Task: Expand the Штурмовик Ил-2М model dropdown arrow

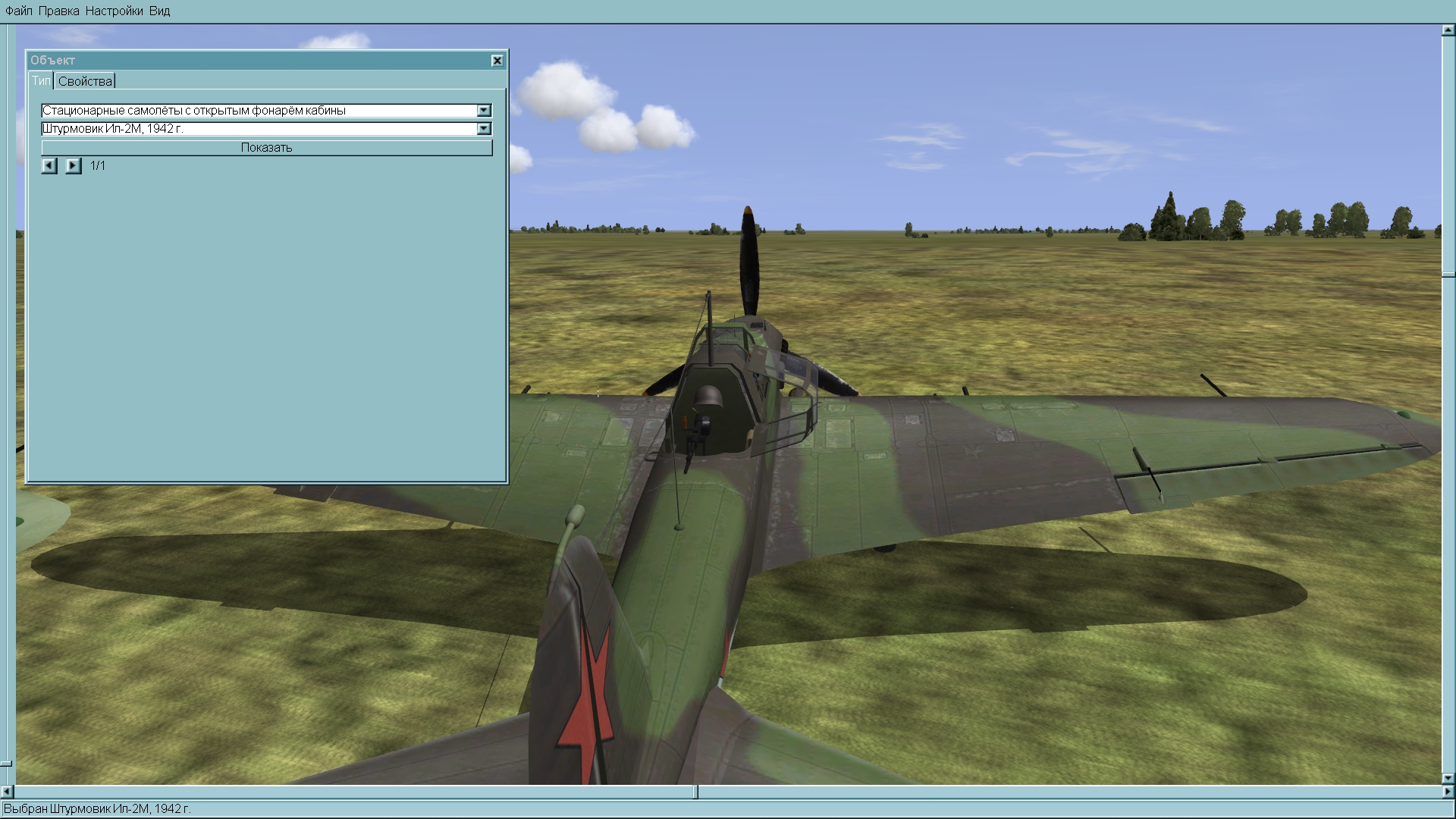Action: click(x=484, y=129)
